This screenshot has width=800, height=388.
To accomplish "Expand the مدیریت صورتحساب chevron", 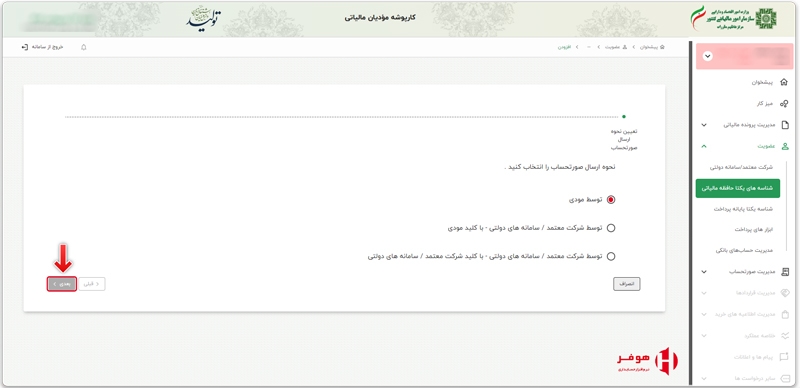I will click(x=704, y=272).
